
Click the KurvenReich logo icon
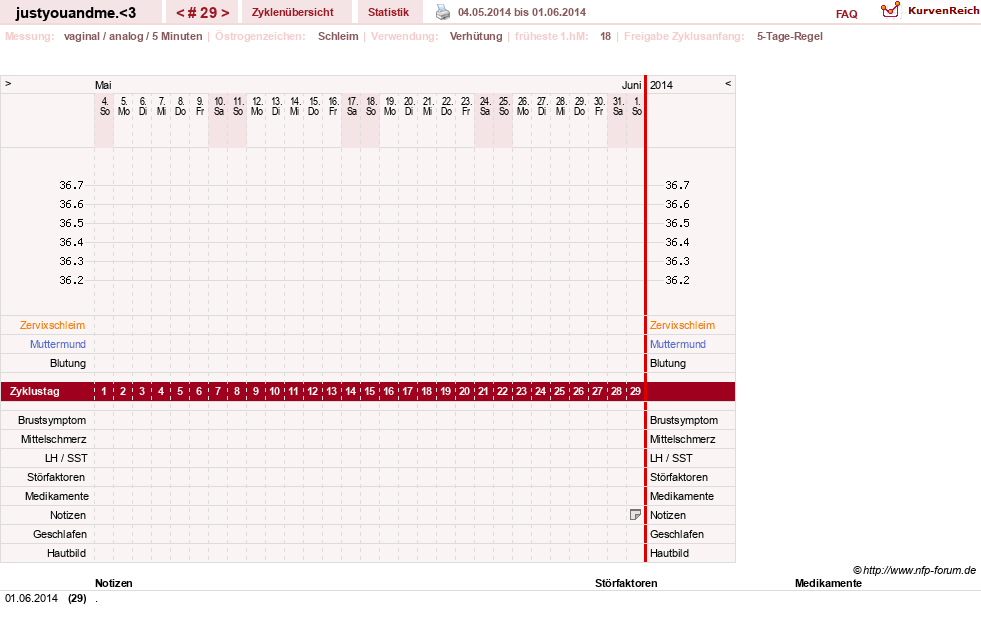[x=890, y=10]
